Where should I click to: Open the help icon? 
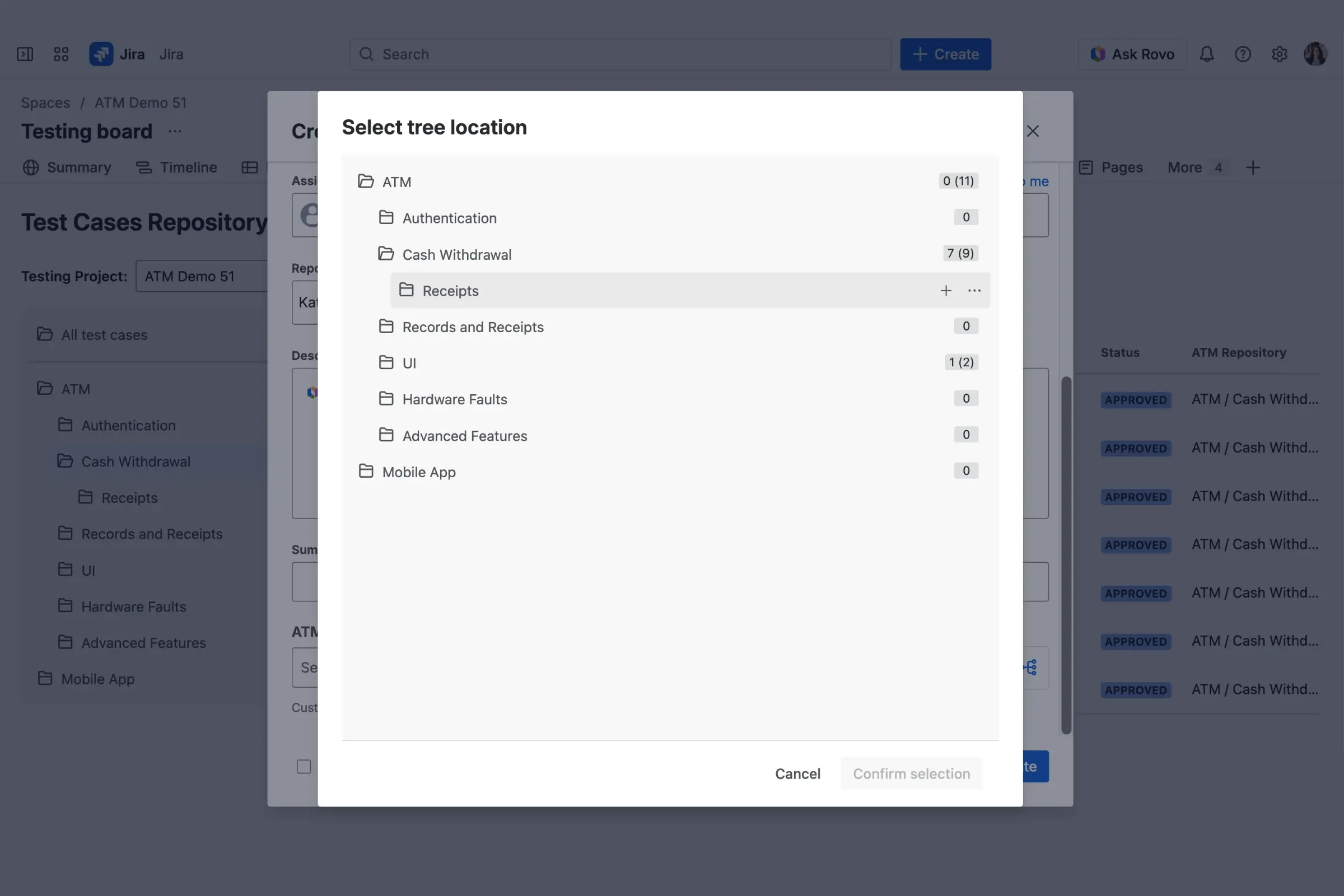click(1243, 54)
